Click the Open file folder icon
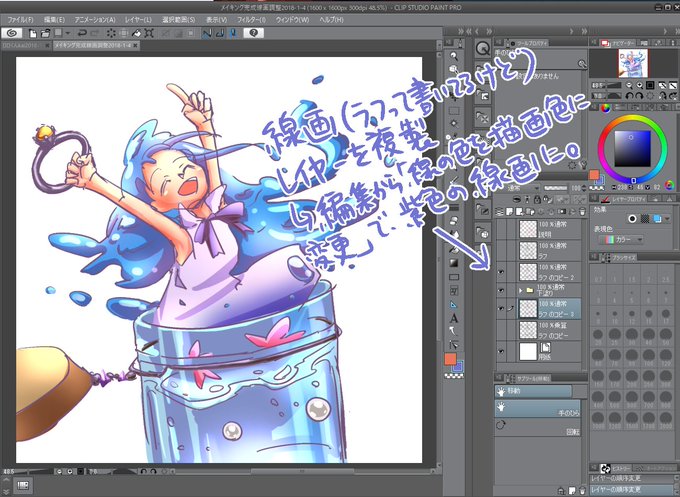 tap(45, 33)
